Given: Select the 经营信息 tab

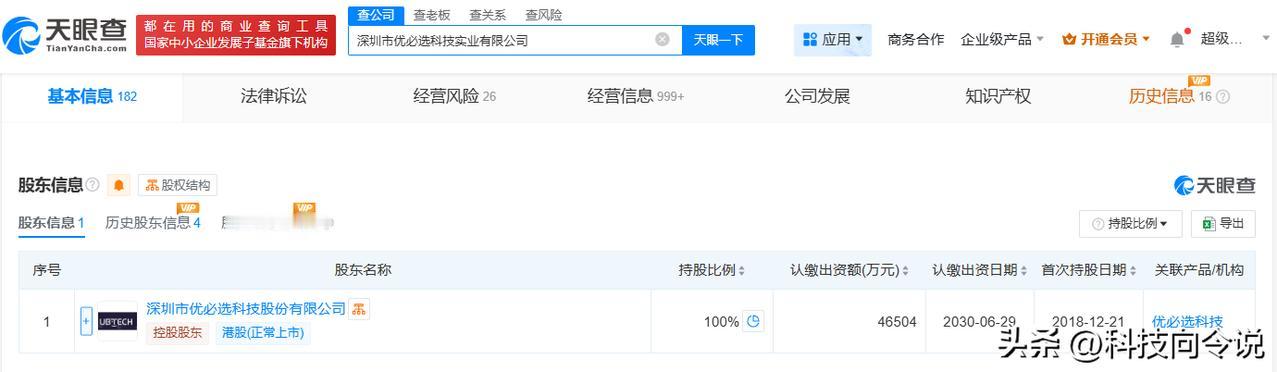Looking at the screenshot, I should click(x=636, y=97).
